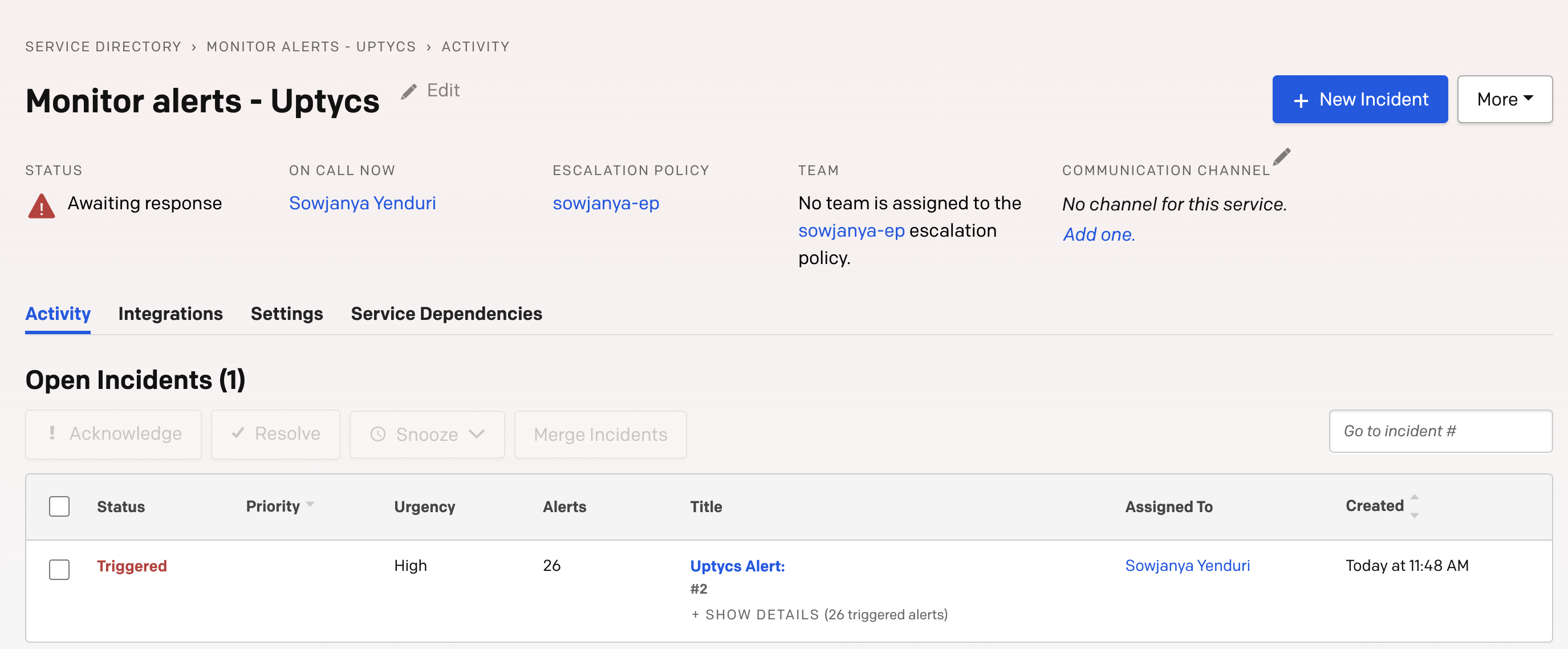Select the Acknowledge exclamation icon

(x=52, y=433)
